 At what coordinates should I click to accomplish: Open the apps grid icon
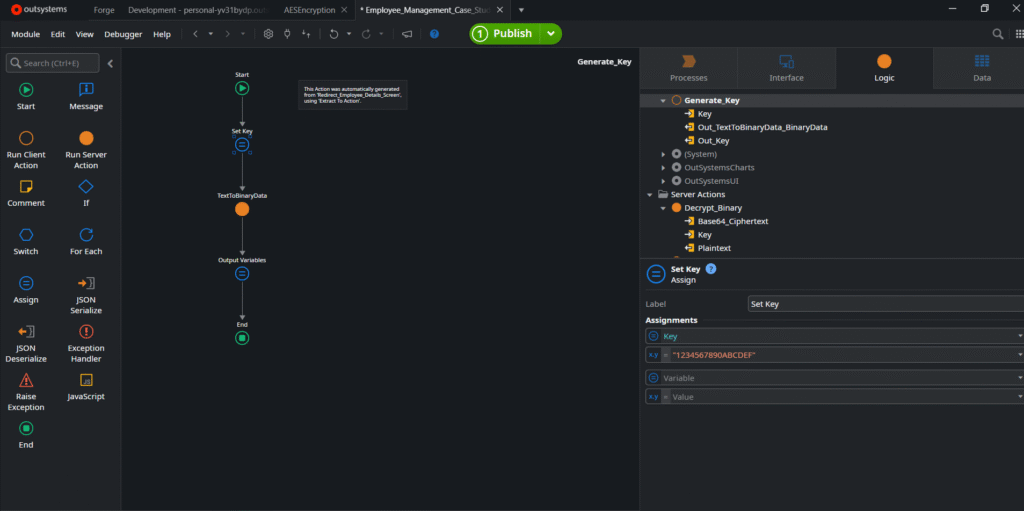[1019, 34]
